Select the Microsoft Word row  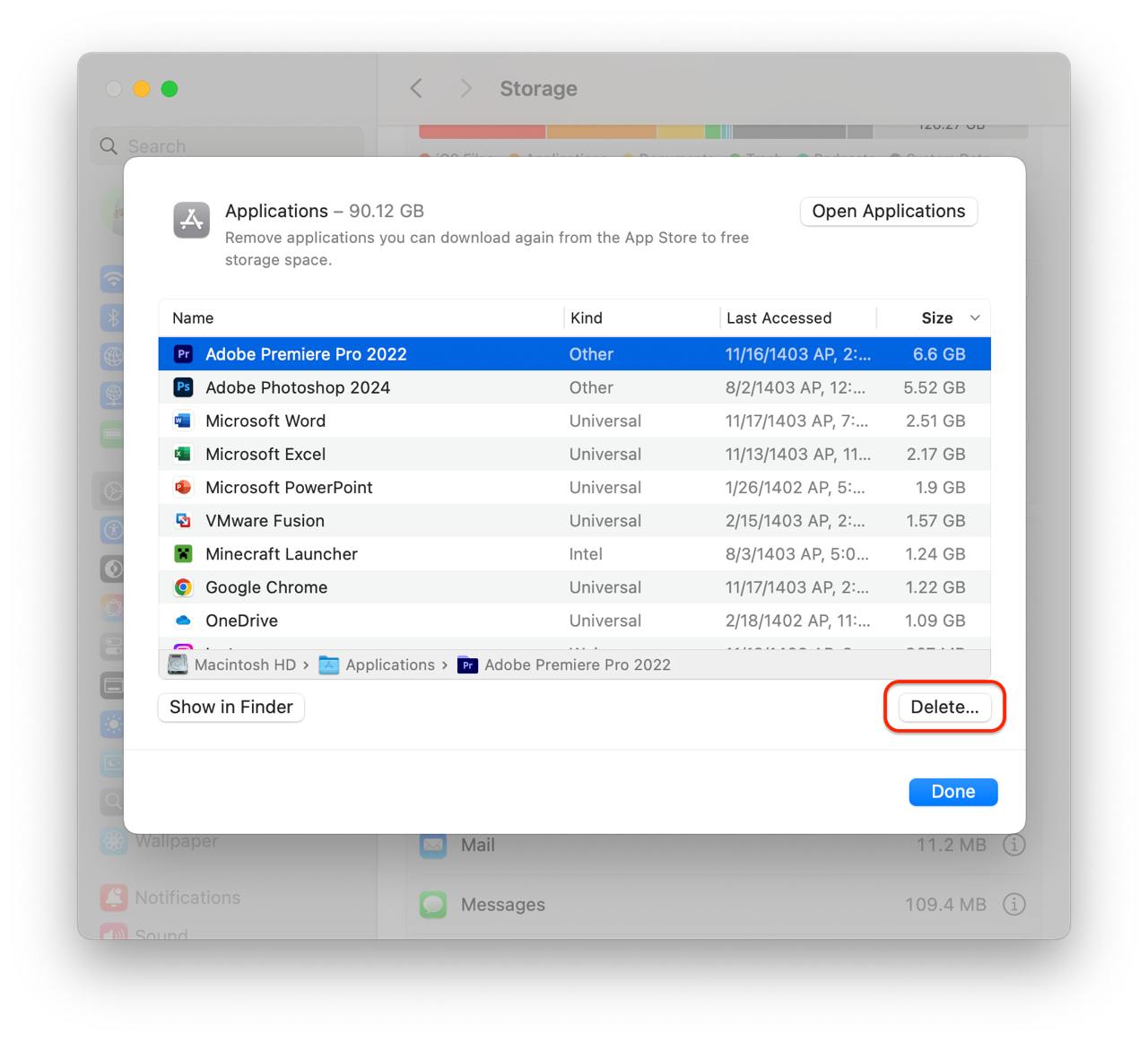point(575,421)
